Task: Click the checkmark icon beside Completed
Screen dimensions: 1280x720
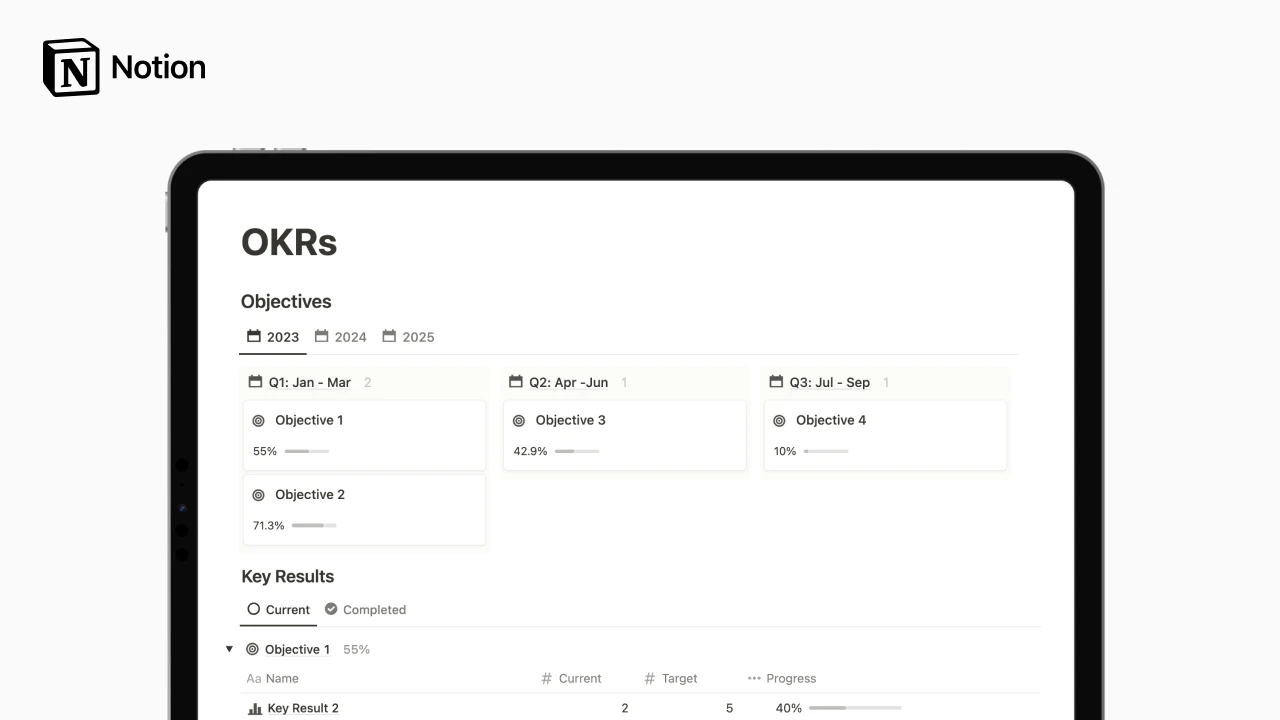Action: 330,609
